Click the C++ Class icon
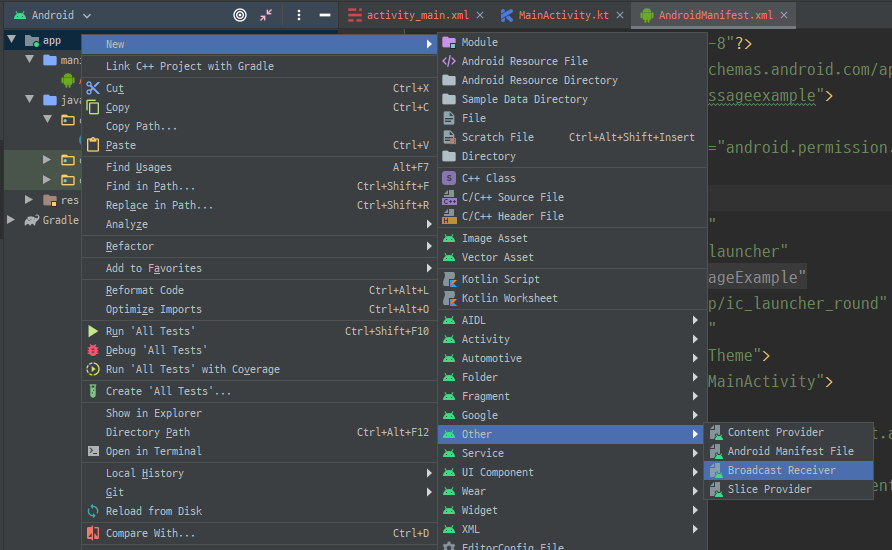This screenshot has height=550, width=892. [449, 178]
